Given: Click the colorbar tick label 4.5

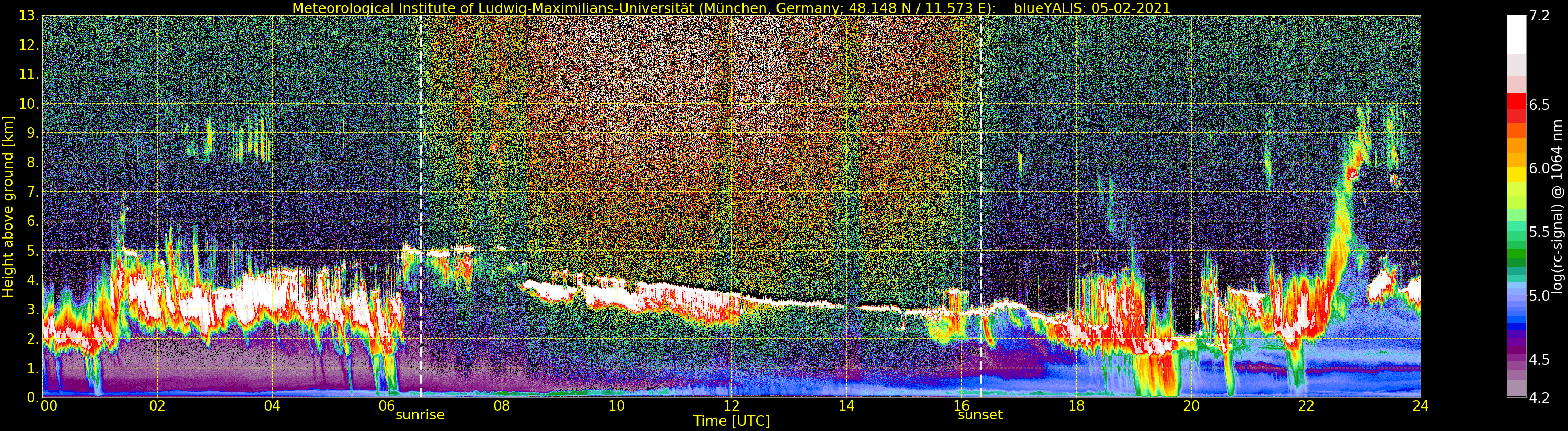Looking at the screenshot, I should click(x=1539, y=360).
